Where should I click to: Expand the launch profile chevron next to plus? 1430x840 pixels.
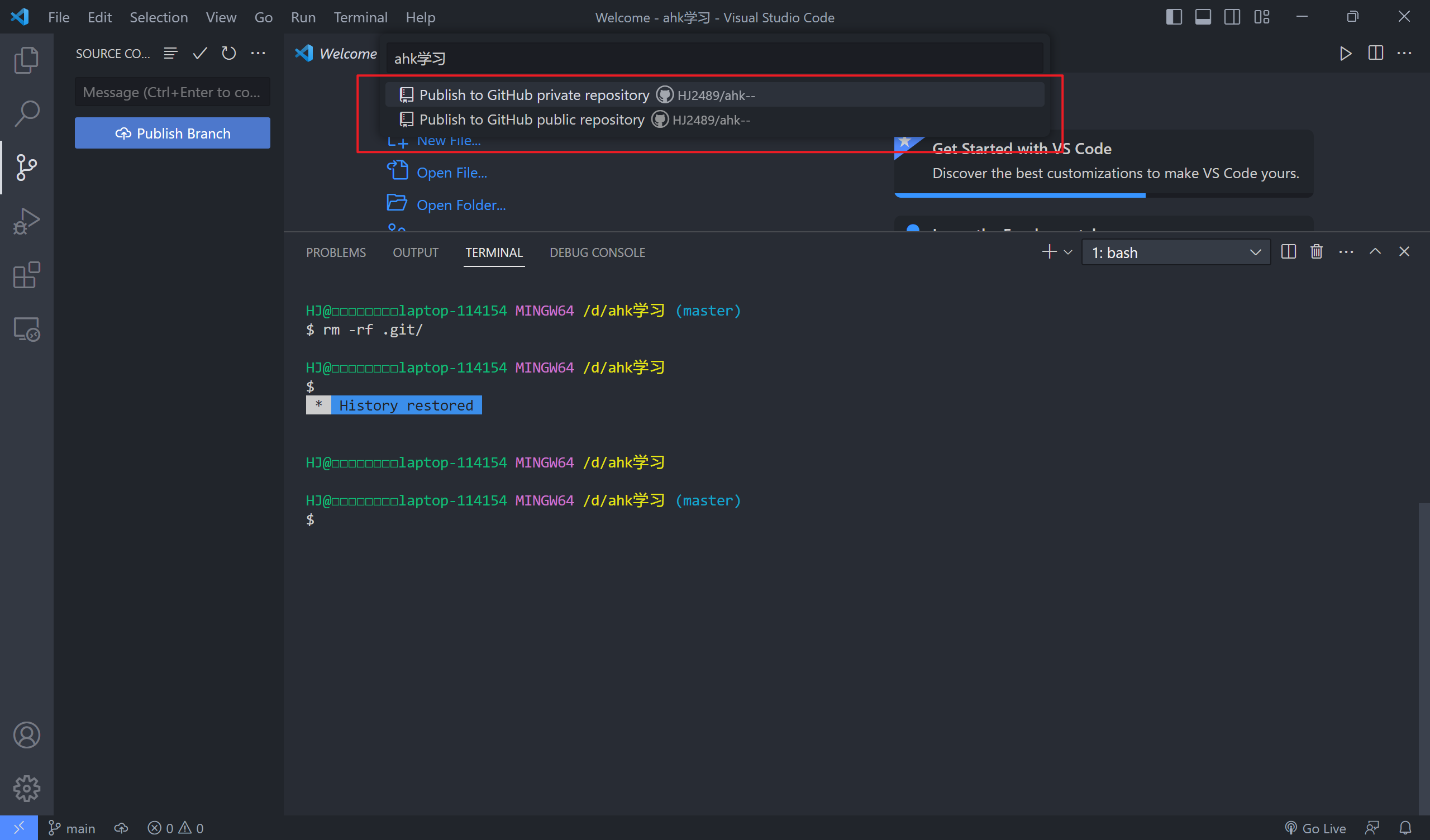pyautogui.click(x=1069, y=252)
